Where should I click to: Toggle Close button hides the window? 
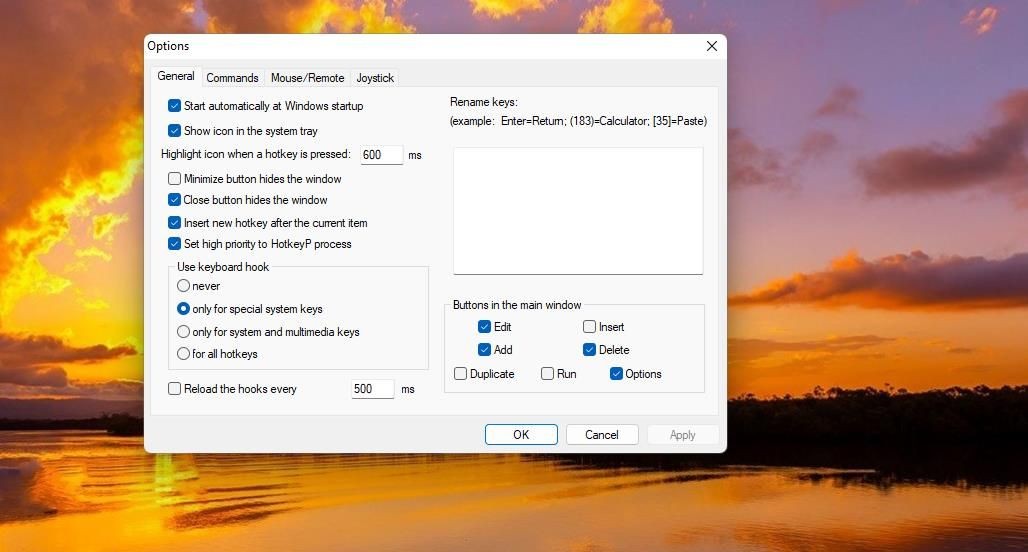click(x=174, y=199)
